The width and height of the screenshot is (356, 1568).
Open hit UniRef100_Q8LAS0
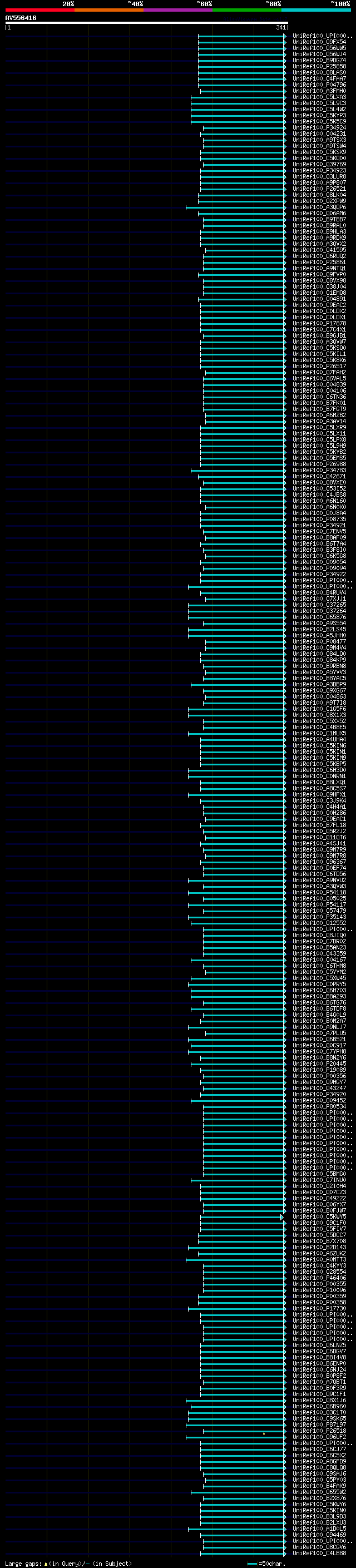[x=319, y=72]
